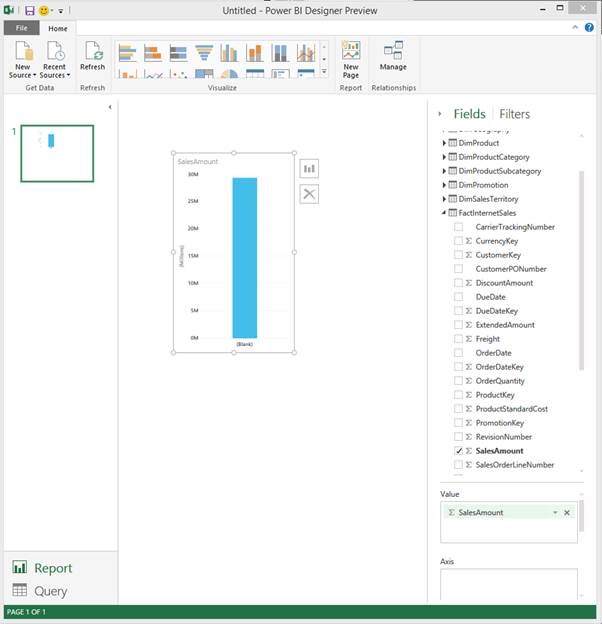Select clustered column chart visualization

(x=229, y=53)
